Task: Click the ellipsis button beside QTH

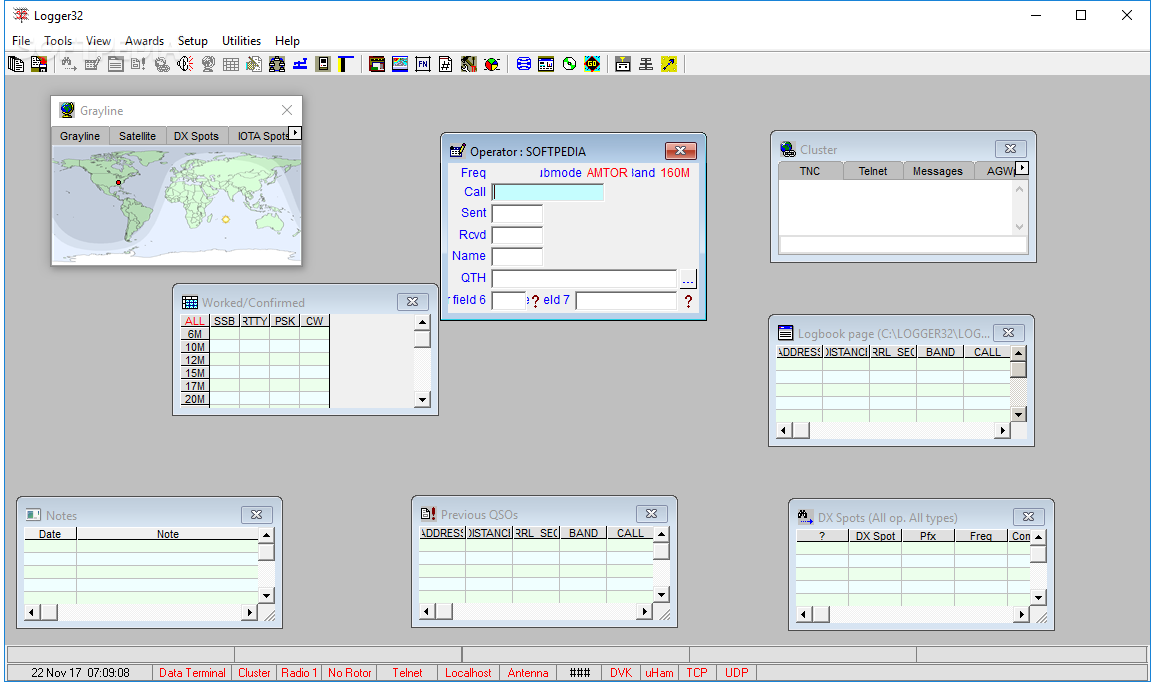Action: [x=688, y=279]
